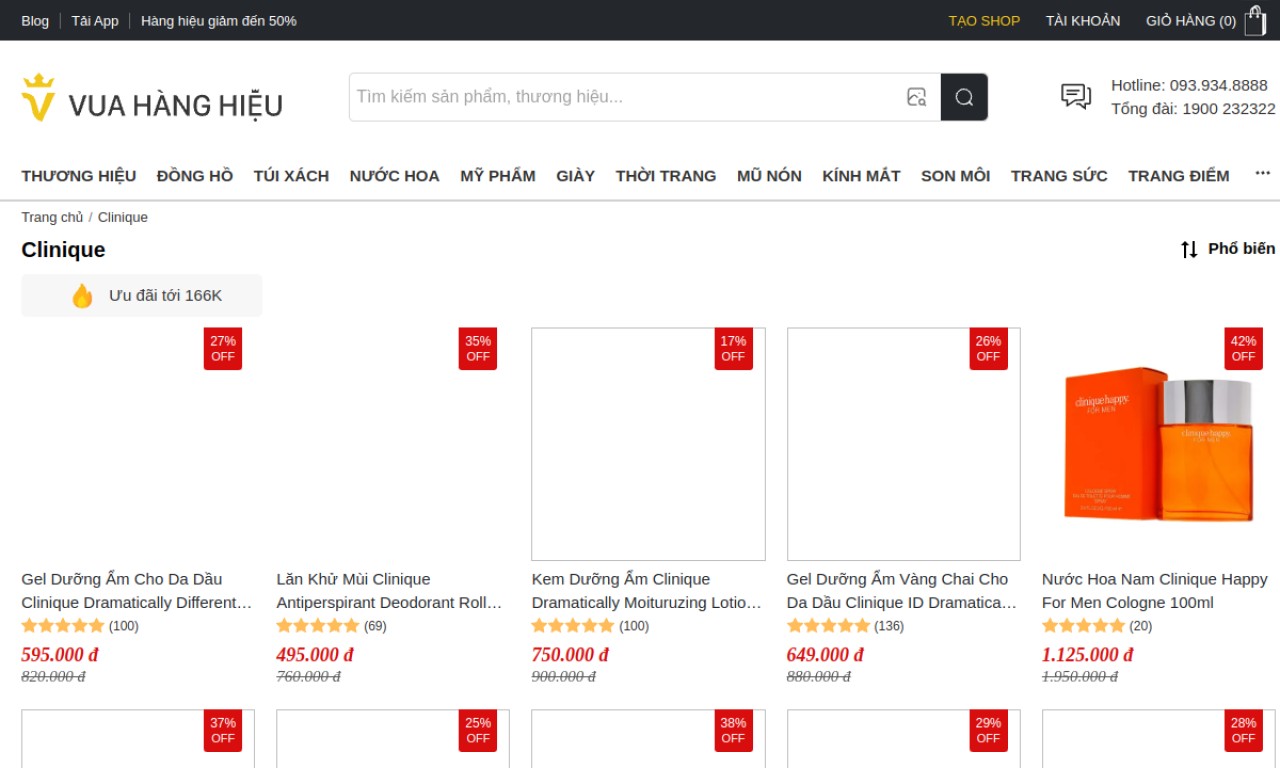Open the ĐỒNG HỒ category
This screenshot has height=768, width=1280.
click(195, 176)
